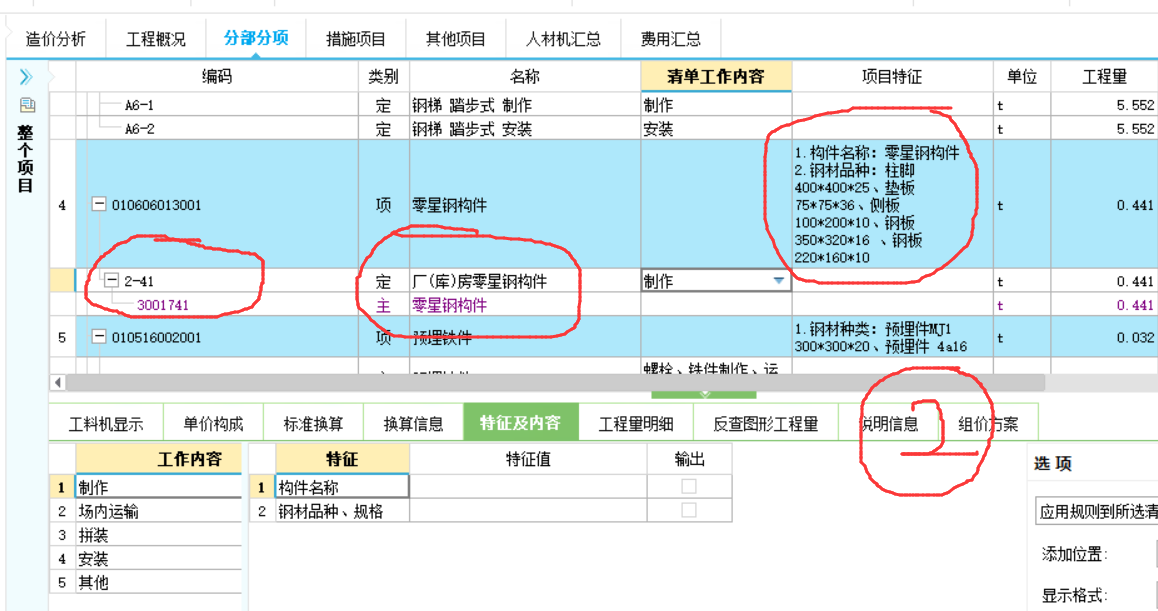Select 拼装 in work content list
Screen dimensions: 1158x611
159,534
